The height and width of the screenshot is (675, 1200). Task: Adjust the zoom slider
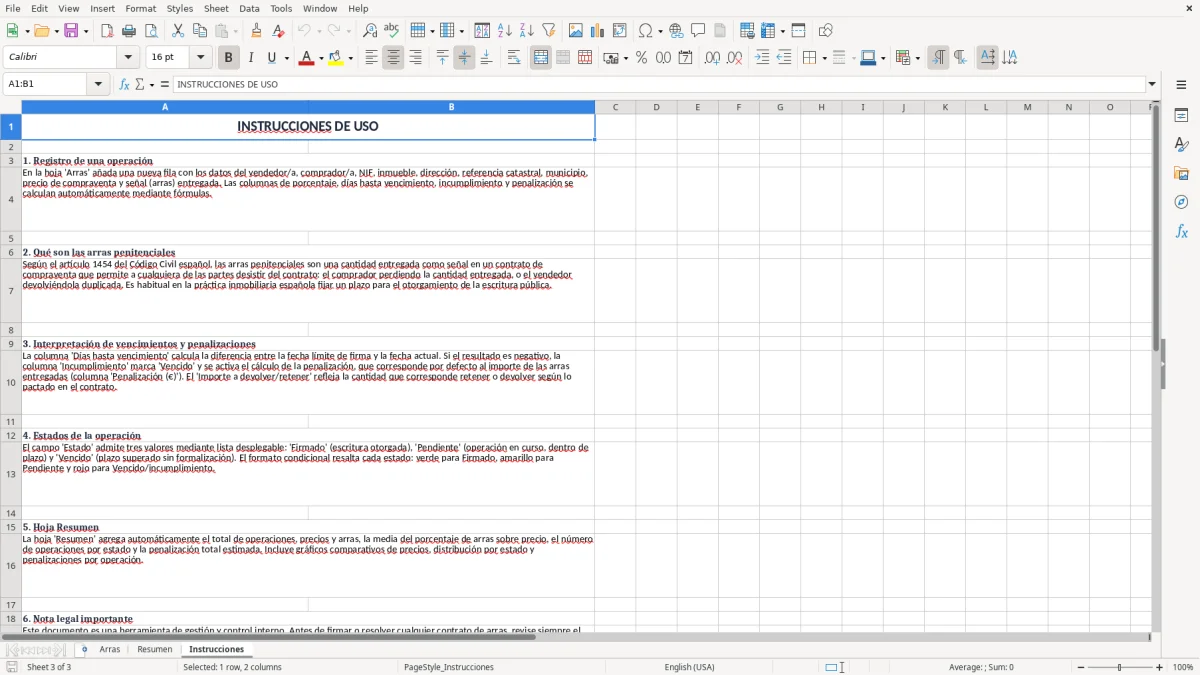pyautogui.click(x=1120, y=667)
